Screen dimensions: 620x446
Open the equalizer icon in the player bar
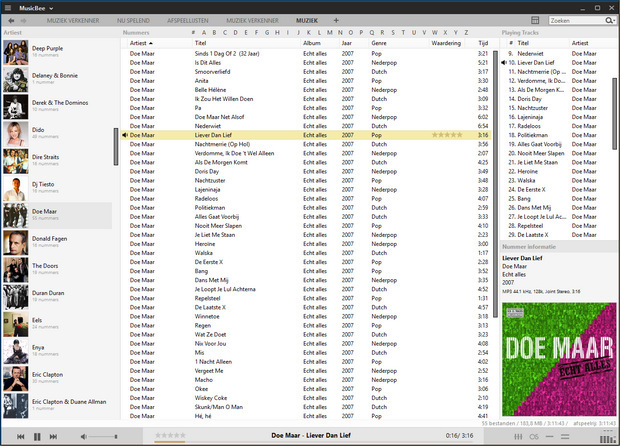[518, 437]
